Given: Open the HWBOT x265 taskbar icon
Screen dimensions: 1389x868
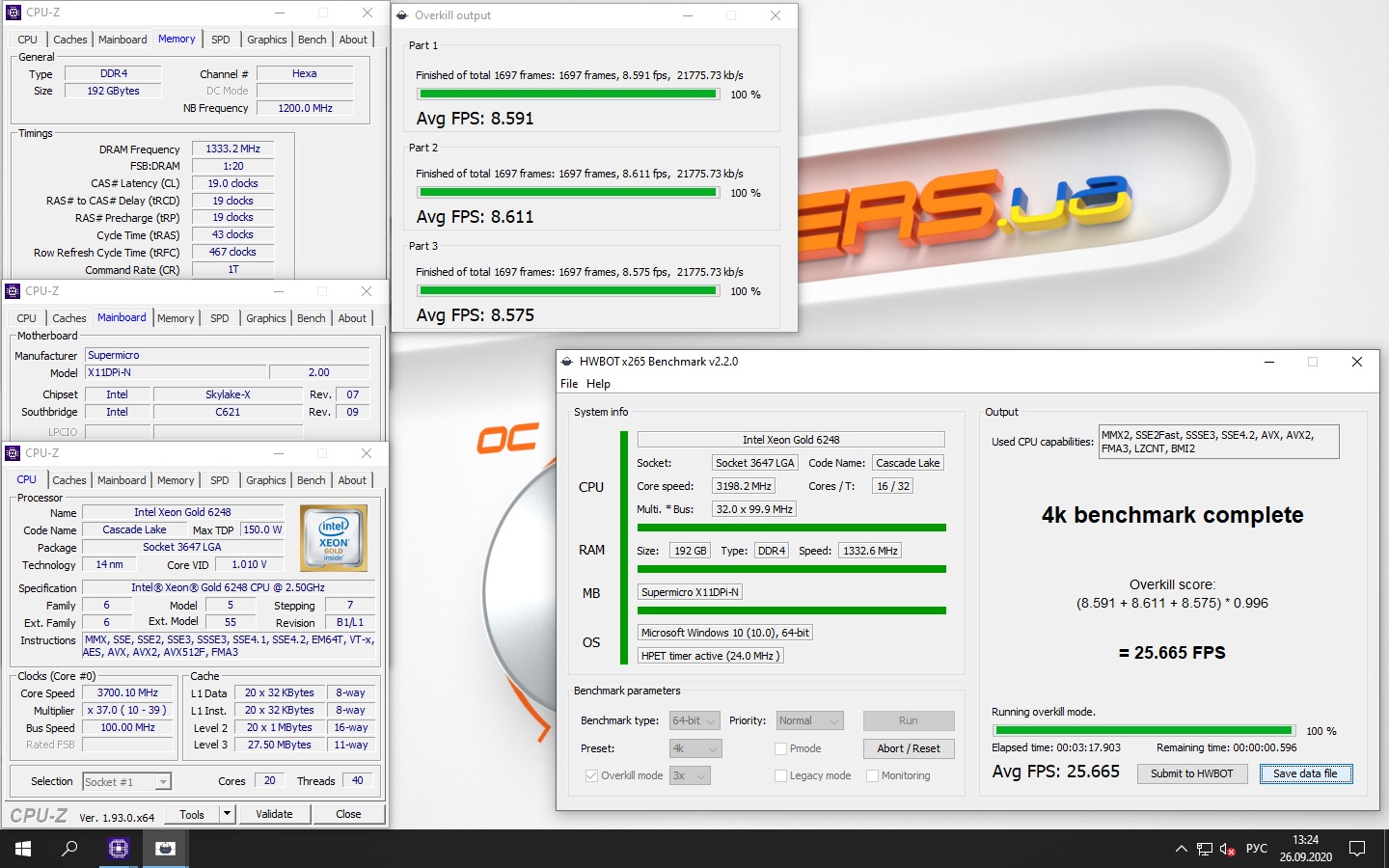Looking at the screenshot, I should click(x=165, y=849).
